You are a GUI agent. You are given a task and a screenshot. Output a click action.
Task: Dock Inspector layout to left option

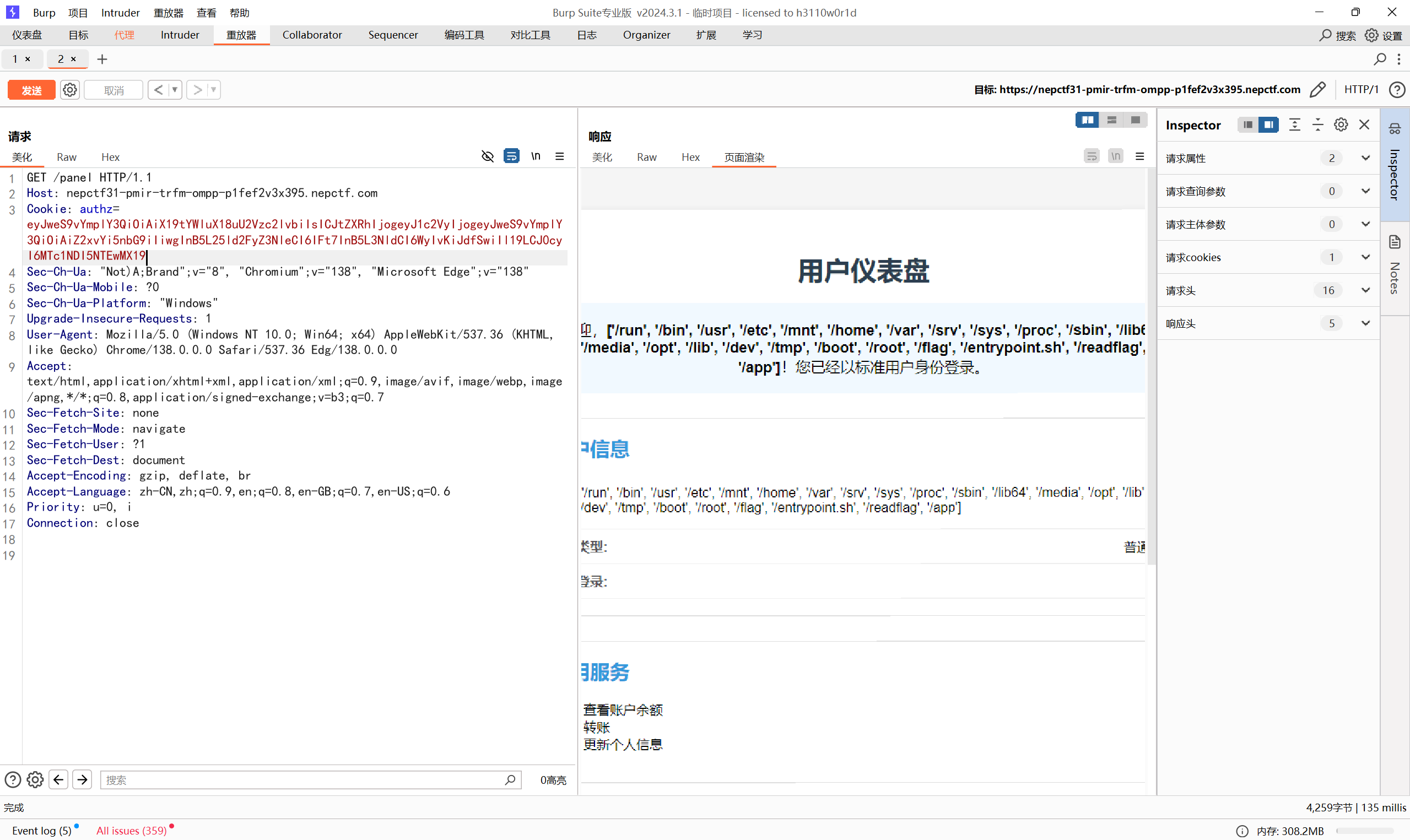tap(1247, 124)
